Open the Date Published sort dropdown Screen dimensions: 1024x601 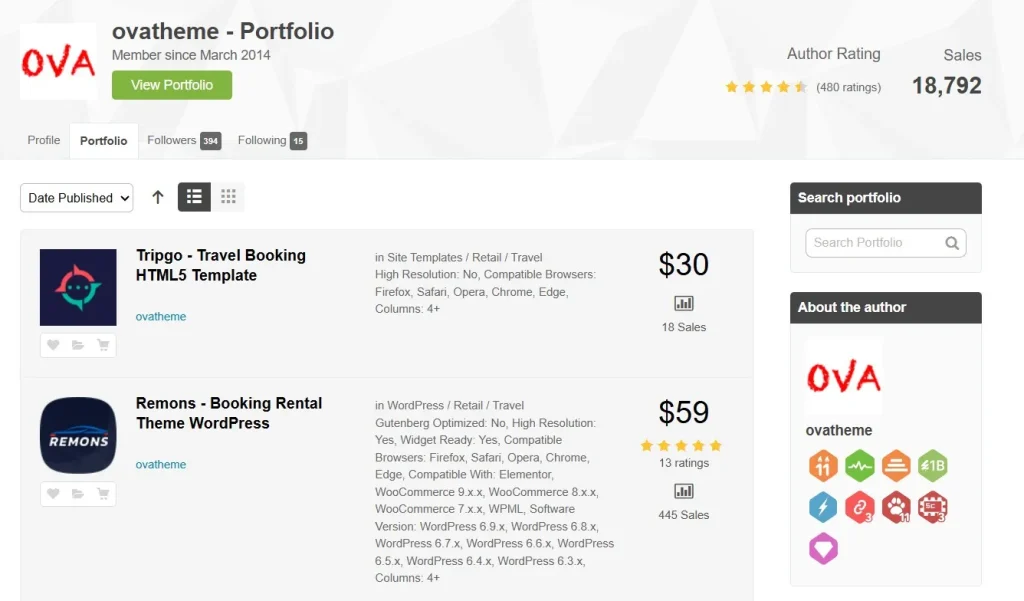tap(76, 198)
